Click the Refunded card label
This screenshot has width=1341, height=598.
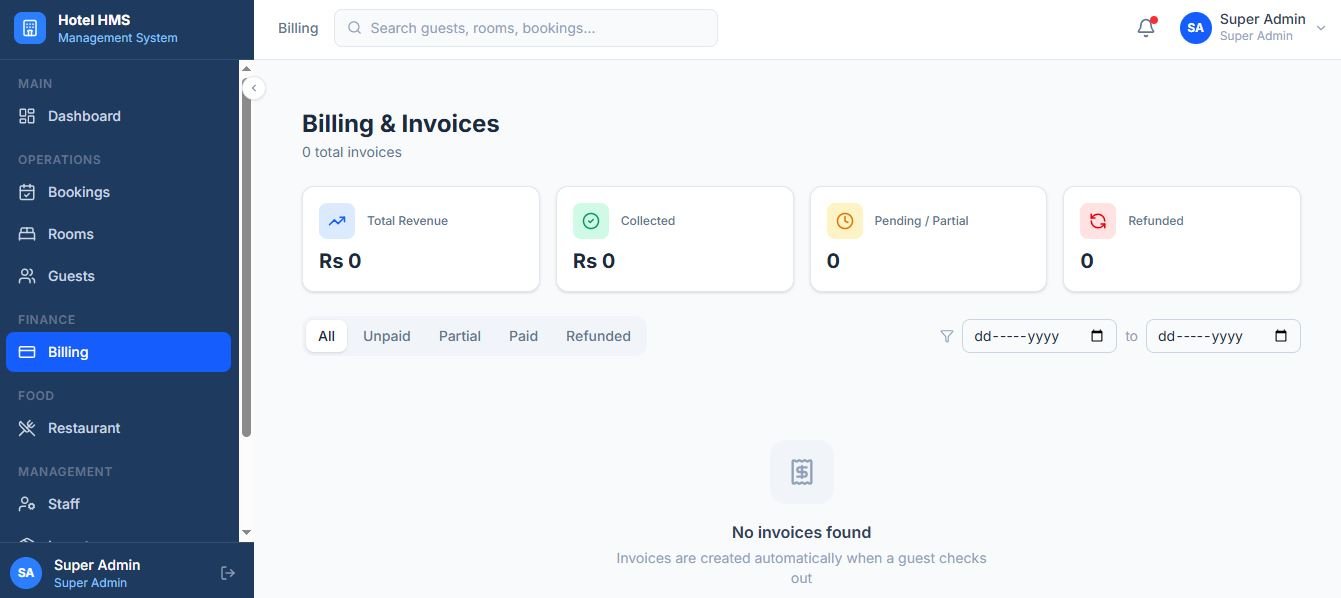click(x=1156, y=221)
